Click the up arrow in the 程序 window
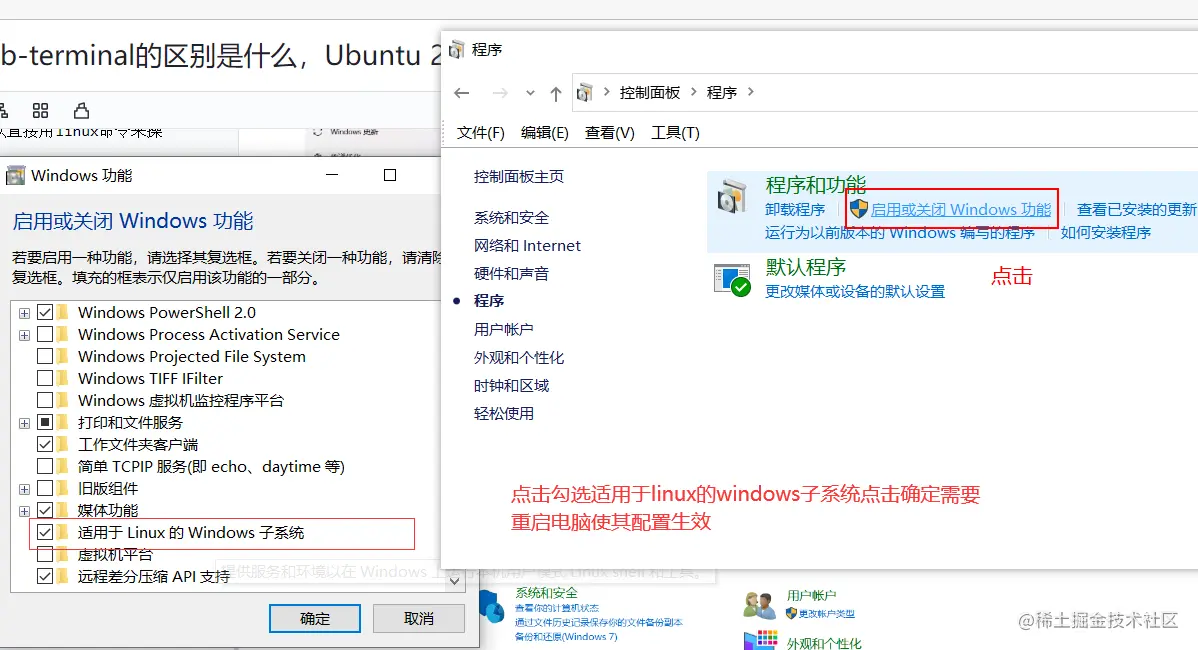The image size is (1198, 650). tap(555, 94)
